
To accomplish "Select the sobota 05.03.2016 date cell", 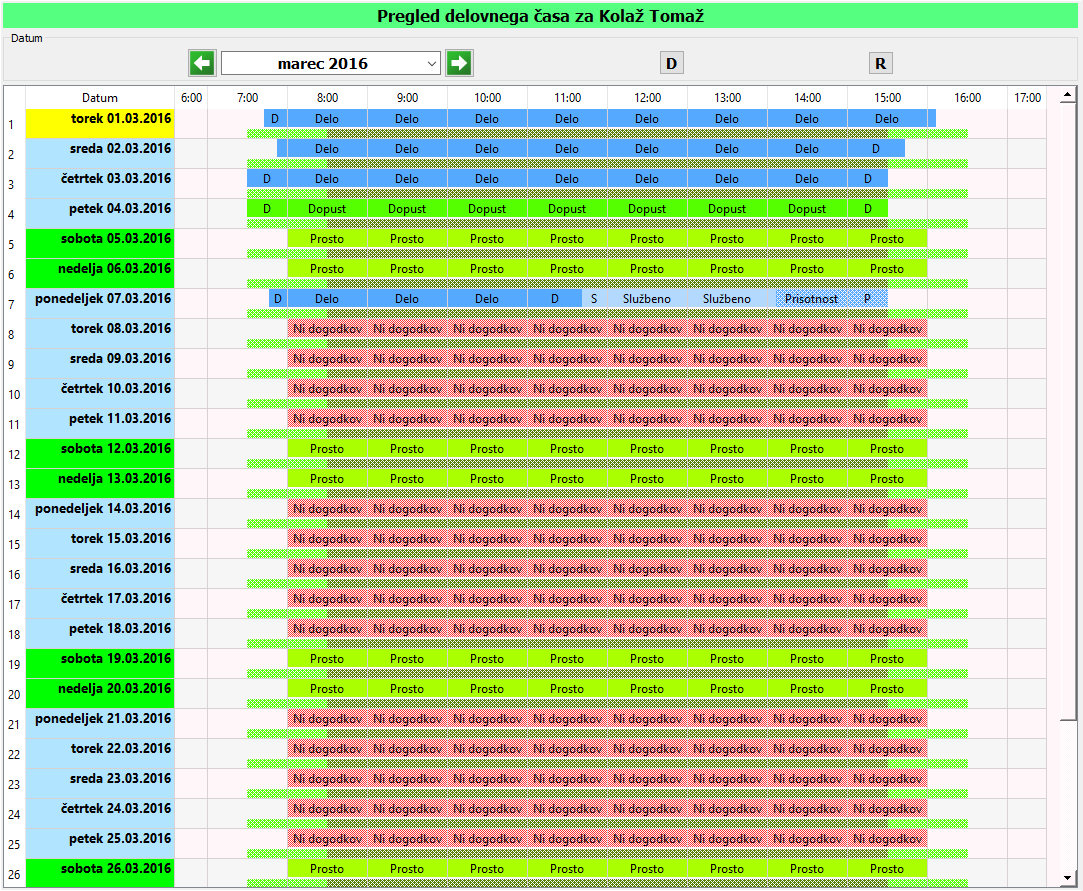I will point(100,239).
